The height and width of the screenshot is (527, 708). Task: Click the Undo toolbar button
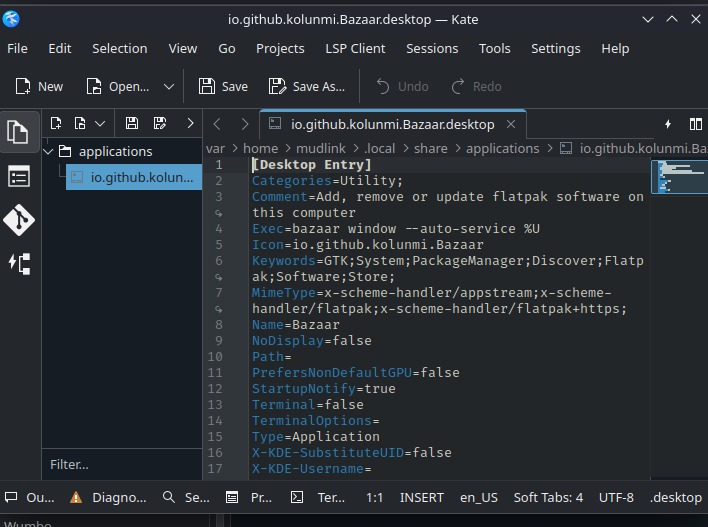402,86
